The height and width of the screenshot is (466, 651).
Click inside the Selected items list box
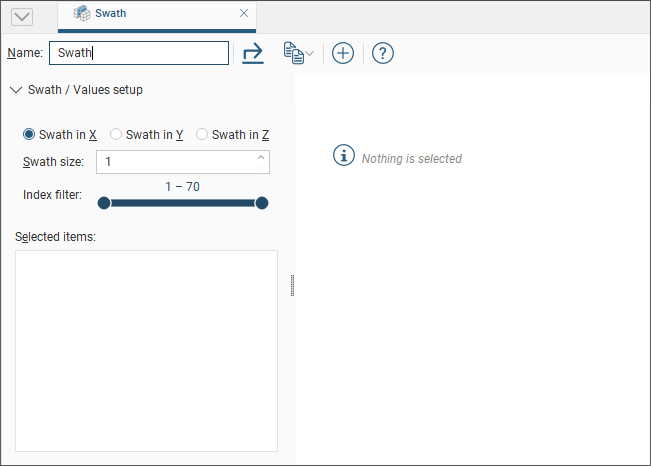[146, 350]
